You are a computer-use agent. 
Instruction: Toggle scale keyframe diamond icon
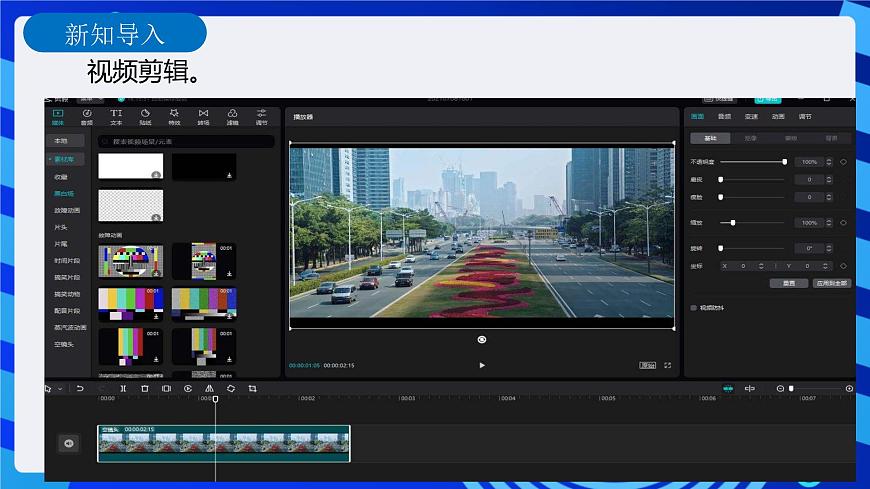click(x=843, y=223)
